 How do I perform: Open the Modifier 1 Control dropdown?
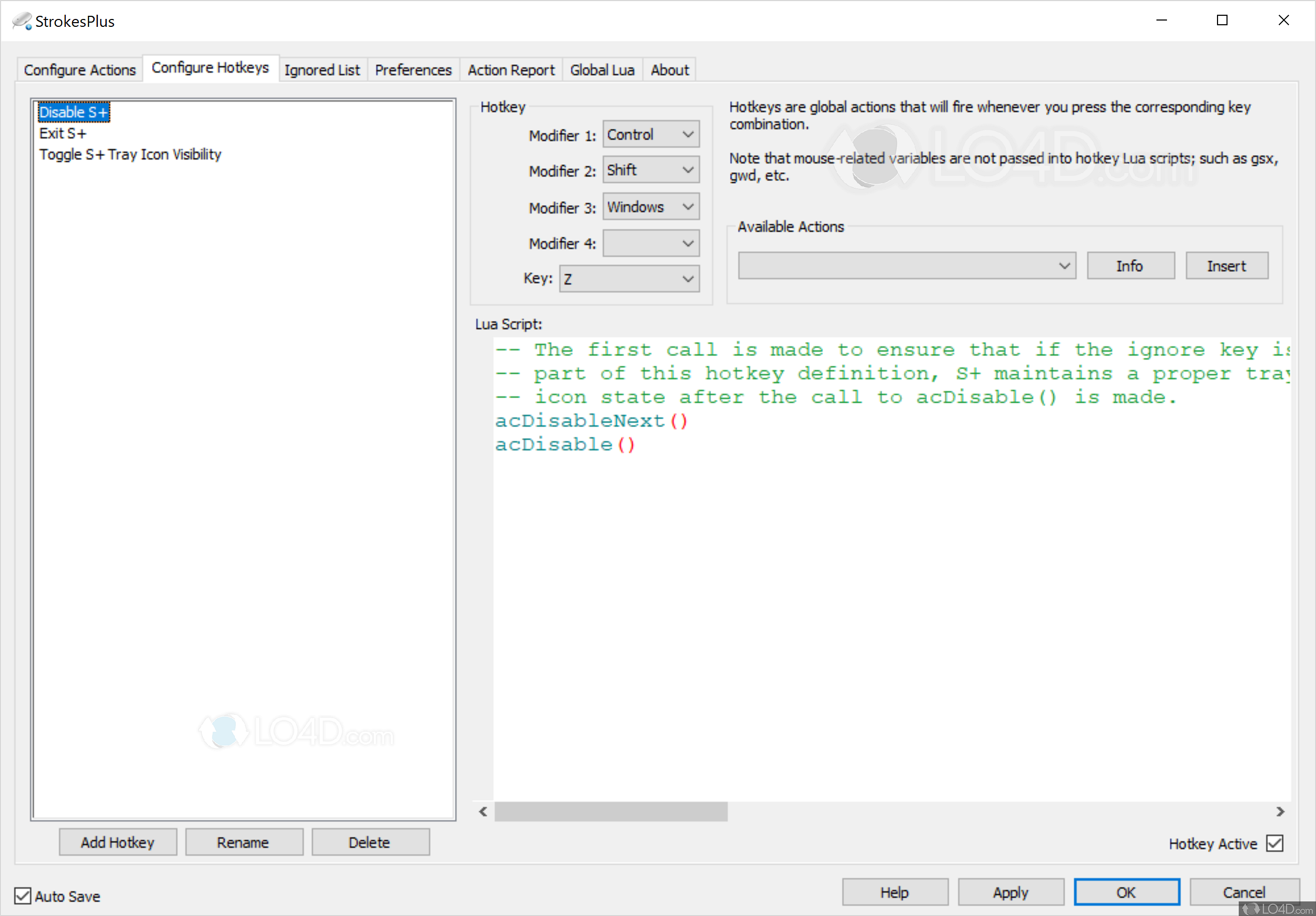[651, 135]
